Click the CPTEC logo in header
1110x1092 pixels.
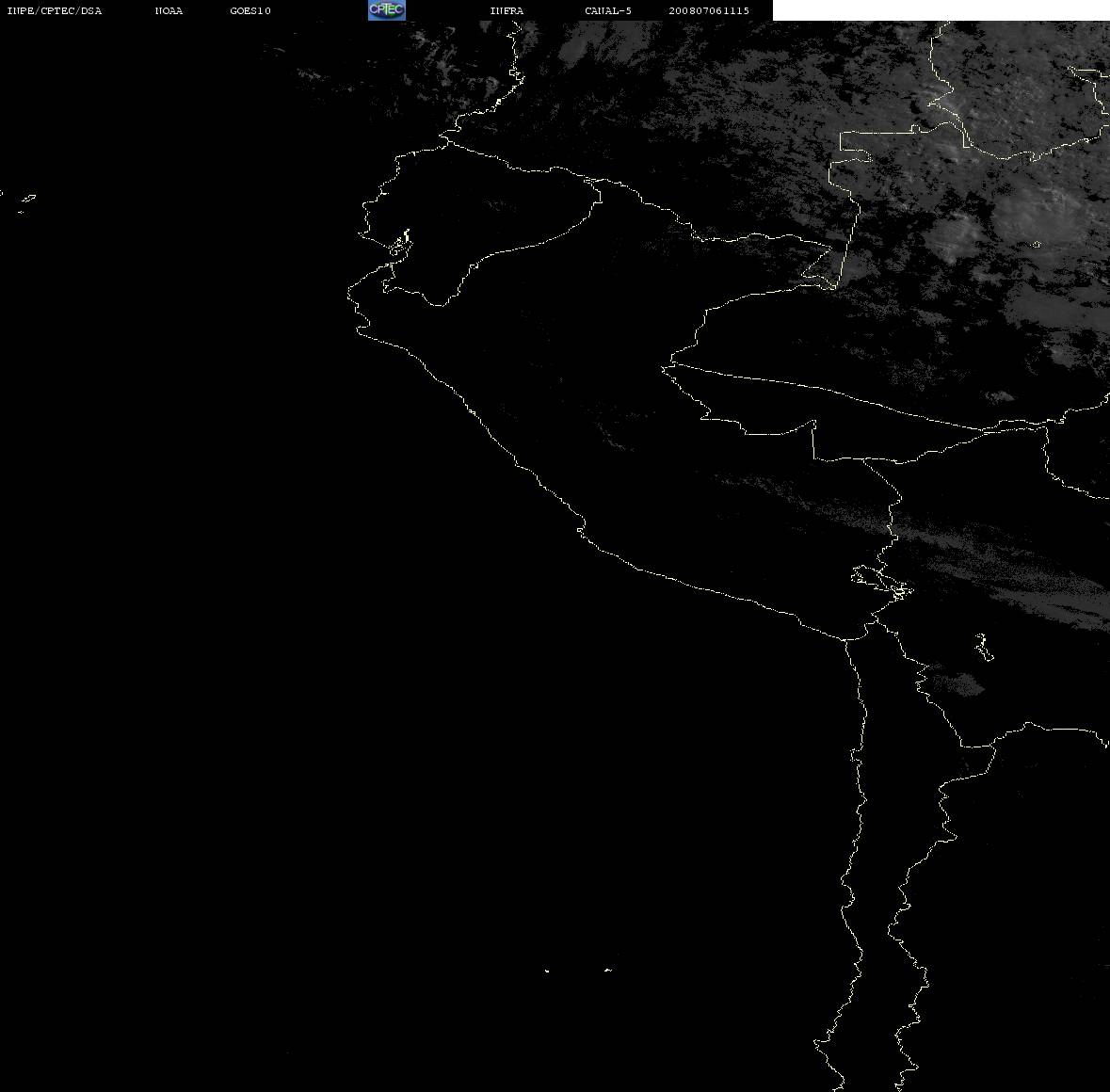[387, 10]
